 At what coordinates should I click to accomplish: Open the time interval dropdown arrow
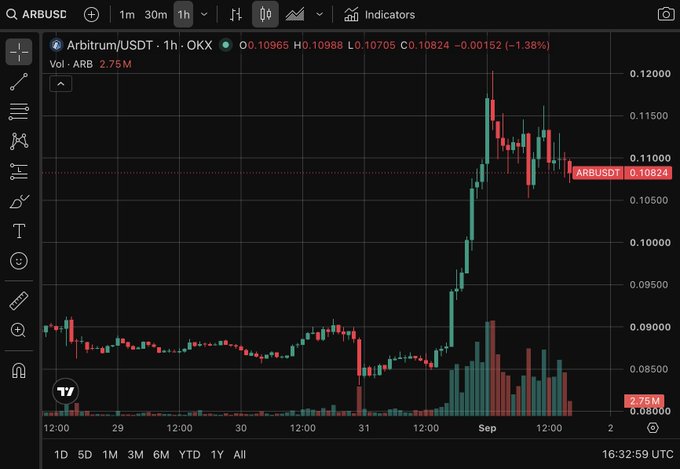point(204,14)
